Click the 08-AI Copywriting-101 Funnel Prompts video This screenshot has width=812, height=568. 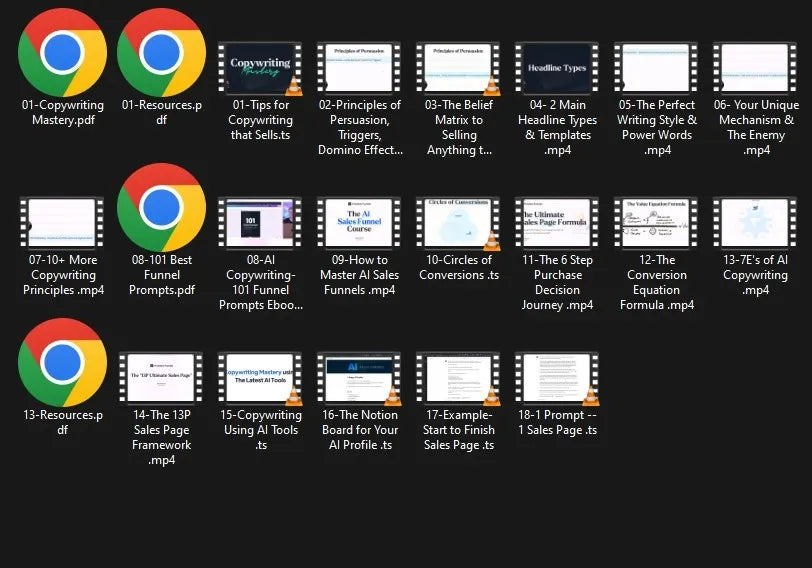click(x=260, y=223)
